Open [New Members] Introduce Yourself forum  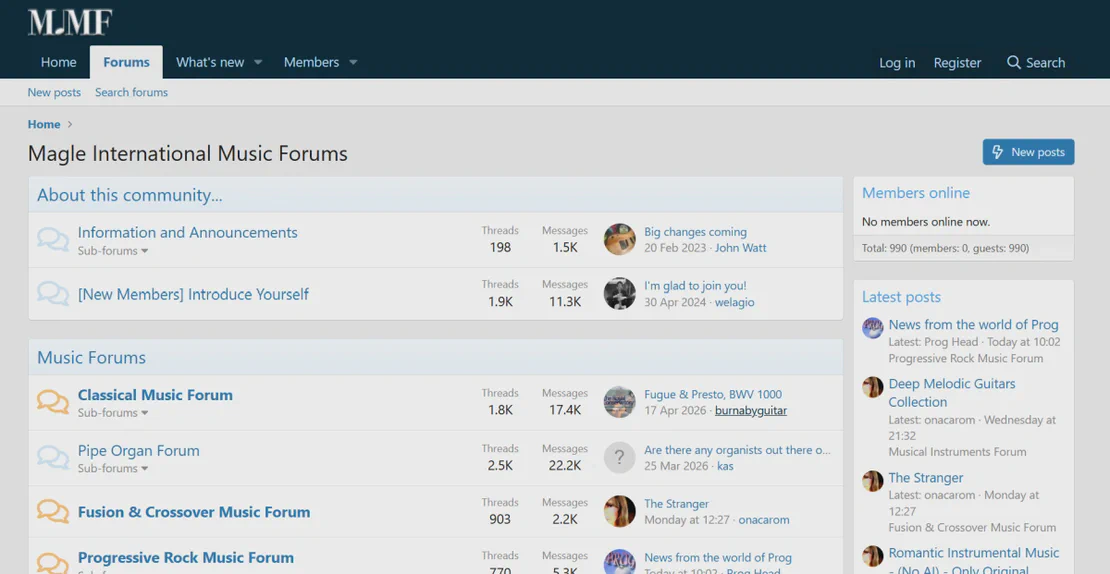click(x=193, y=294)
